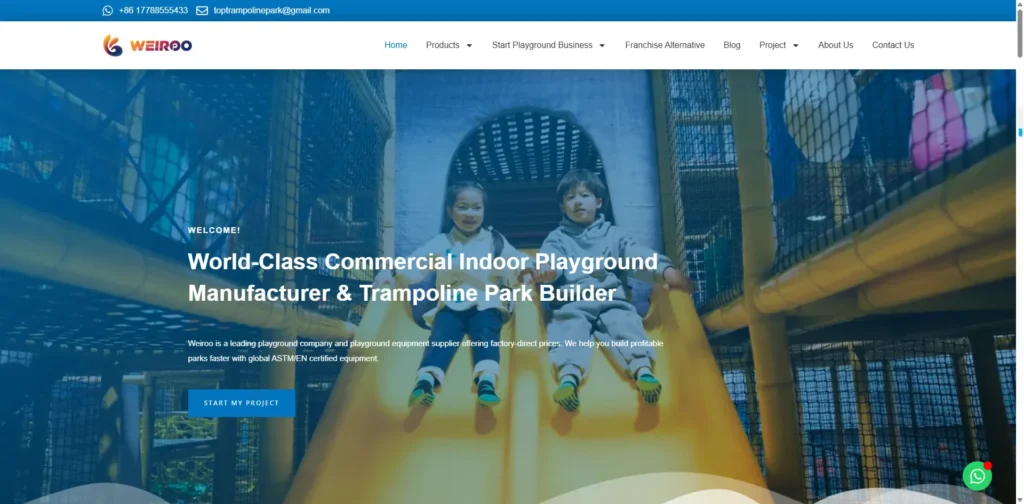Open the floating green WhatsApp chat button
1024x504 pixels.
[x=977, y=476]
